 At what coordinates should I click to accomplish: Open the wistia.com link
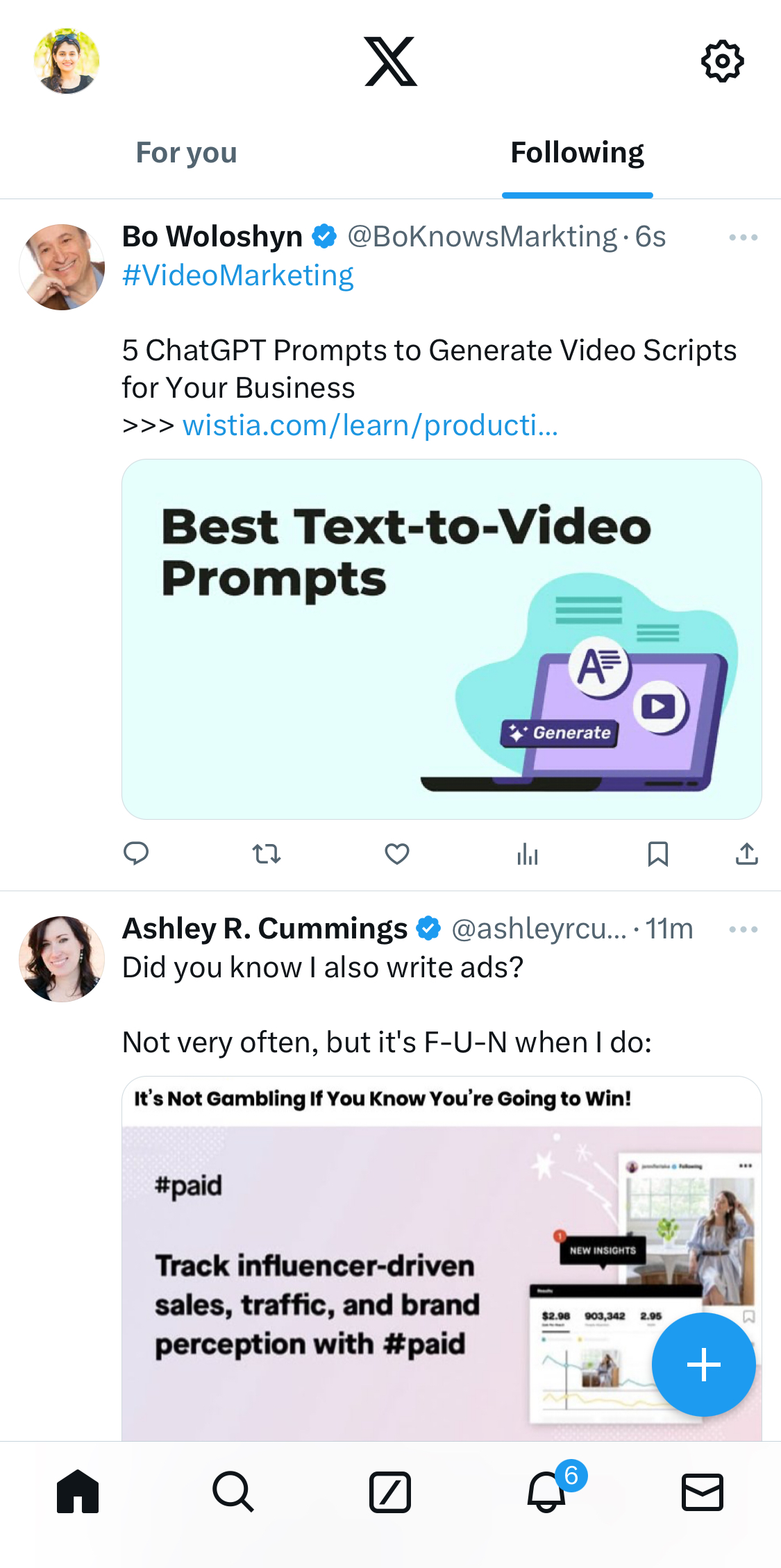click(x=370, y=425)
